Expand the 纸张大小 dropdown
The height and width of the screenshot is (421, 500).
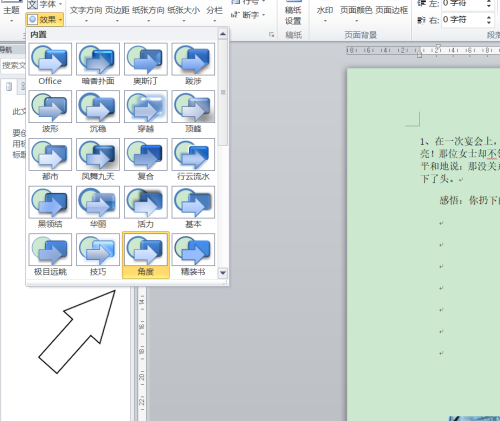[x=184, y=13]
